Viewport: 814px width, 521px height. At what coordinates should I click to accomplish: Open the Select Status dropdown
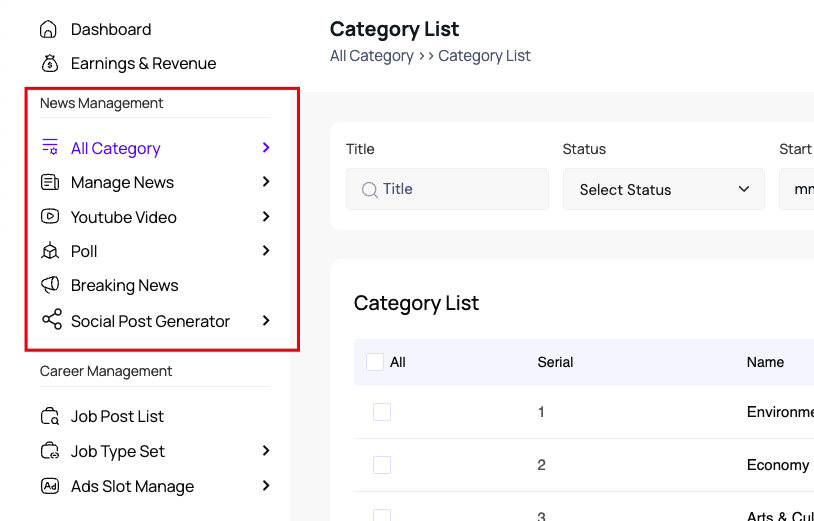[x=663, y=189]
